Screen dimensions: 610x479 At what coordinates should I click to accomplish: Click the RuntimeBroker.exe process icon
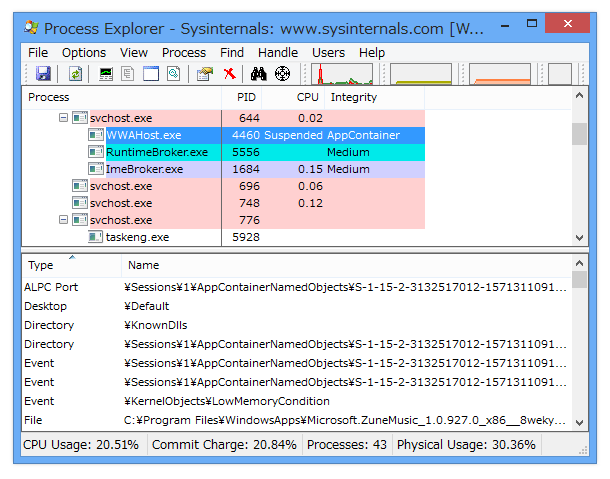click(x=96, y=152)
